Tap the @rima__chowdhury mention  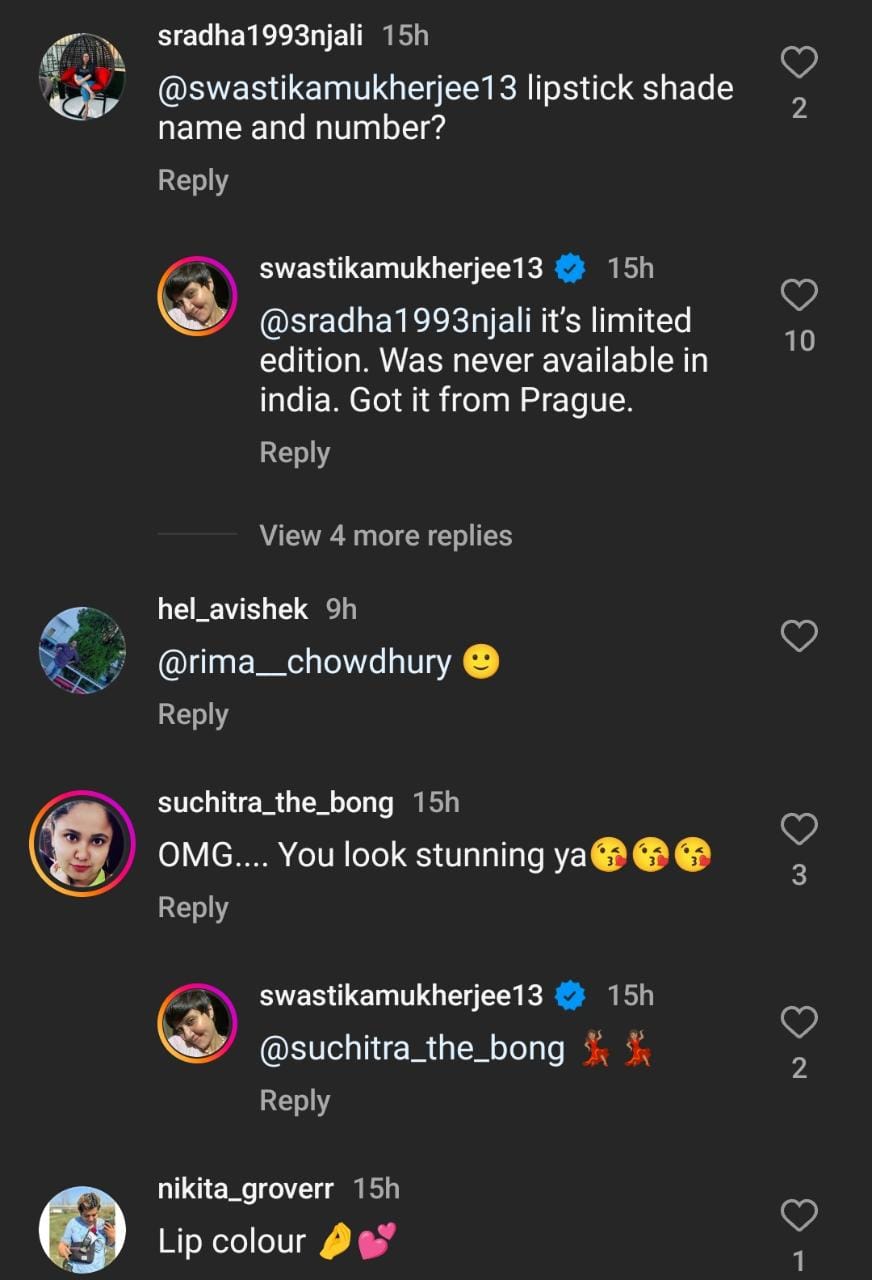click(x=304, y=663)
